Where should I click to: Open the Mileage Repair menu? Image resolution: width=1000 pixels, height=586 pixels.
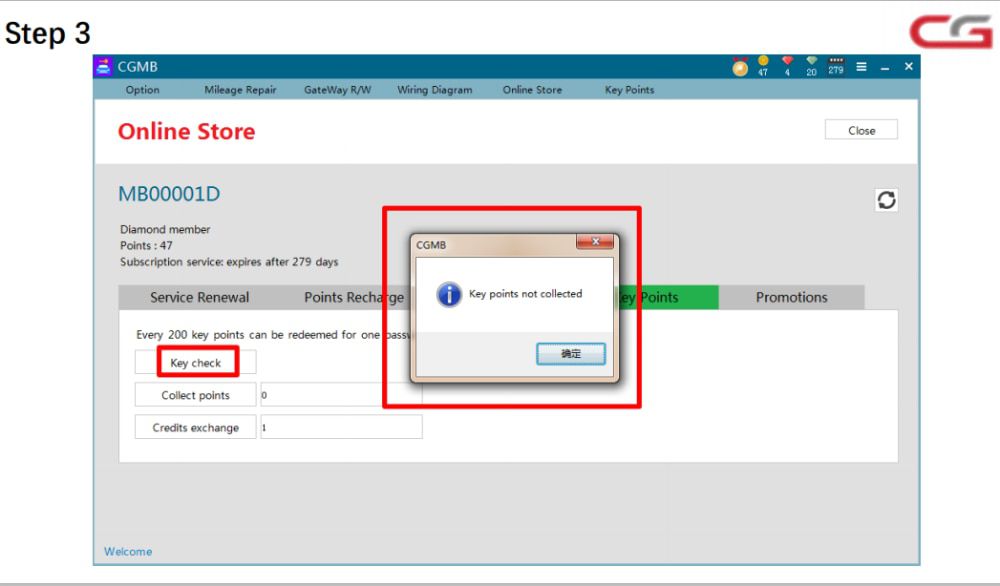(x=240, y=90)
